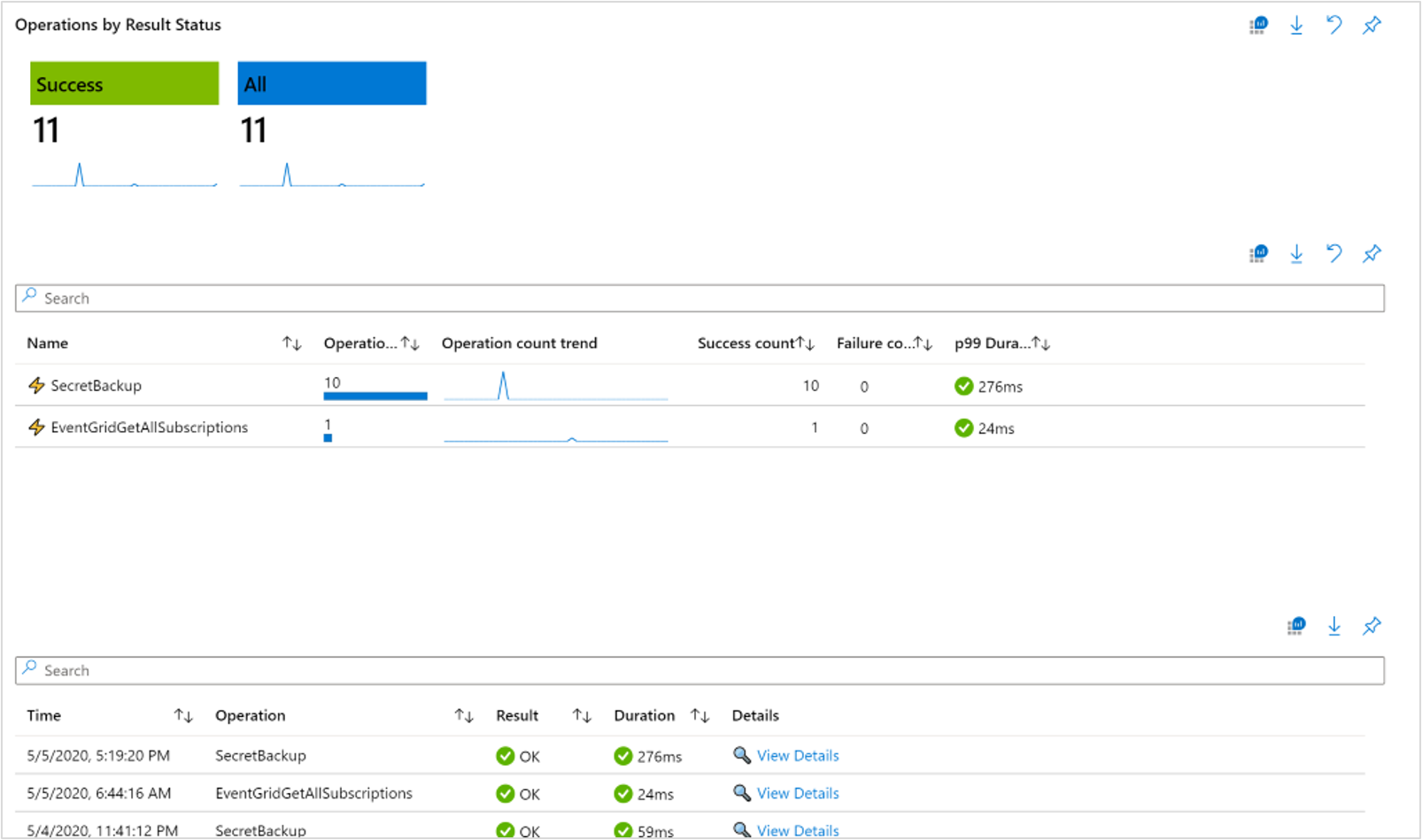Select the blue All filter tile
The width and height of the screenshot is (1422, 840).
pos(331,83)
